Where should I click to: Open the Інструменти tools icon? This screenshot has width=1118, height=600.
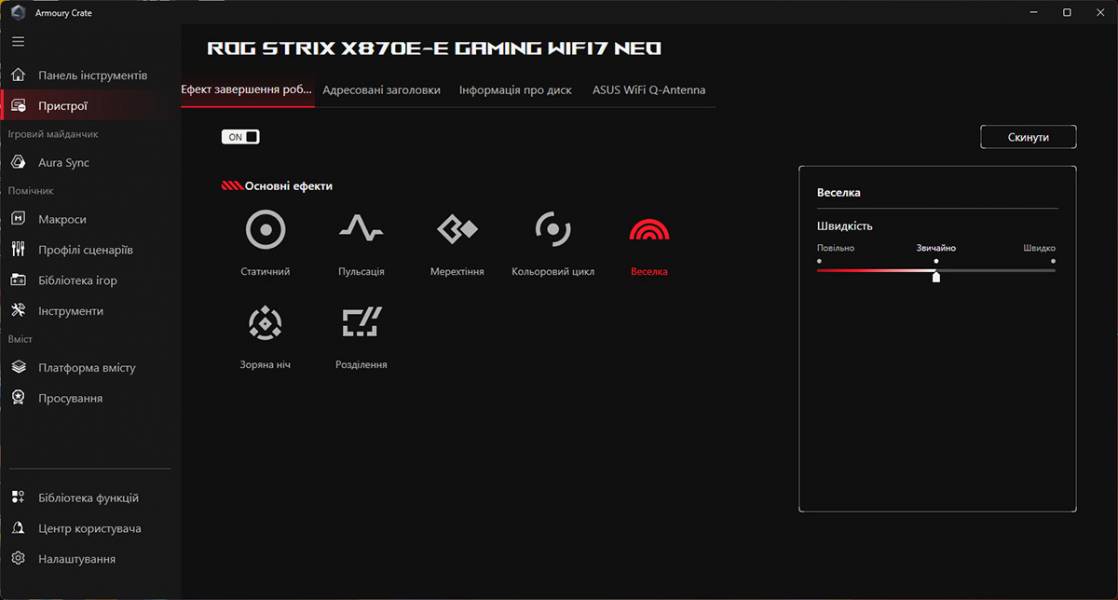[x=19, y=311]
